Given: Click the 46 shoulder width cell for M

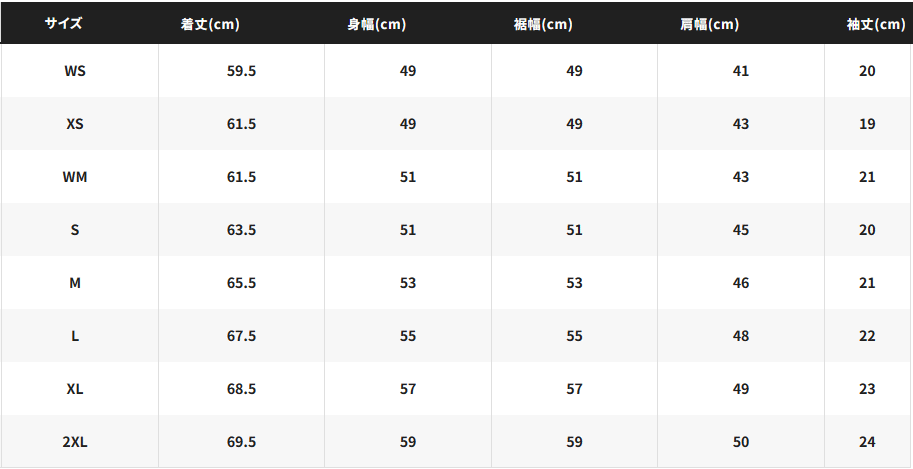Looking at the screenshot, I should point(741,283).
